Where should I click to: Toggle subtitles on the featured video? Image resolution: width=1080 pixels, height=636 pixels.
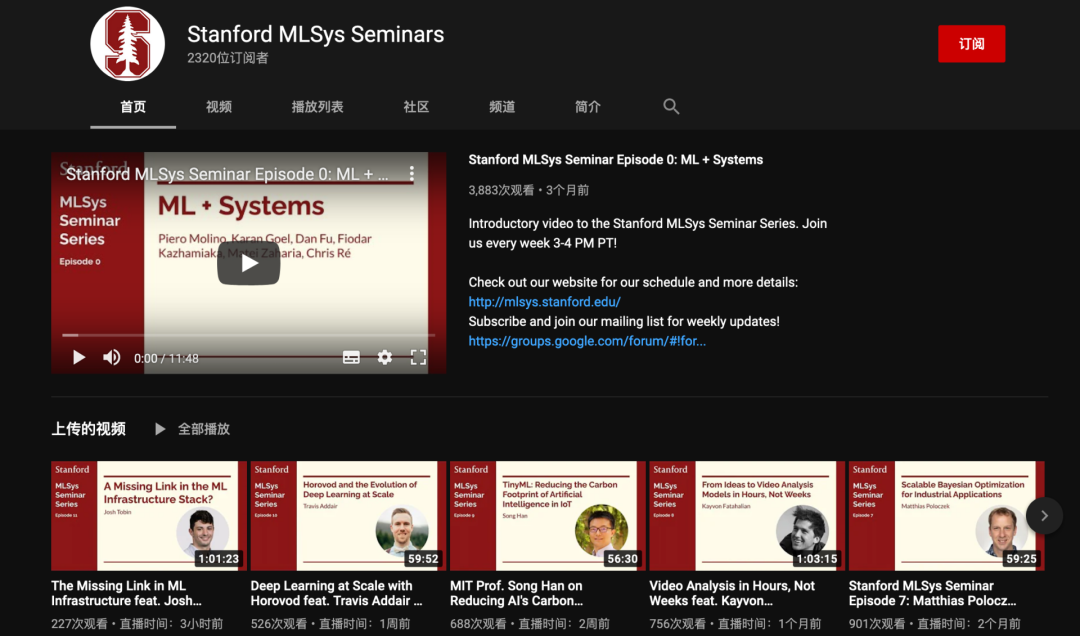[x=351, y=357]
